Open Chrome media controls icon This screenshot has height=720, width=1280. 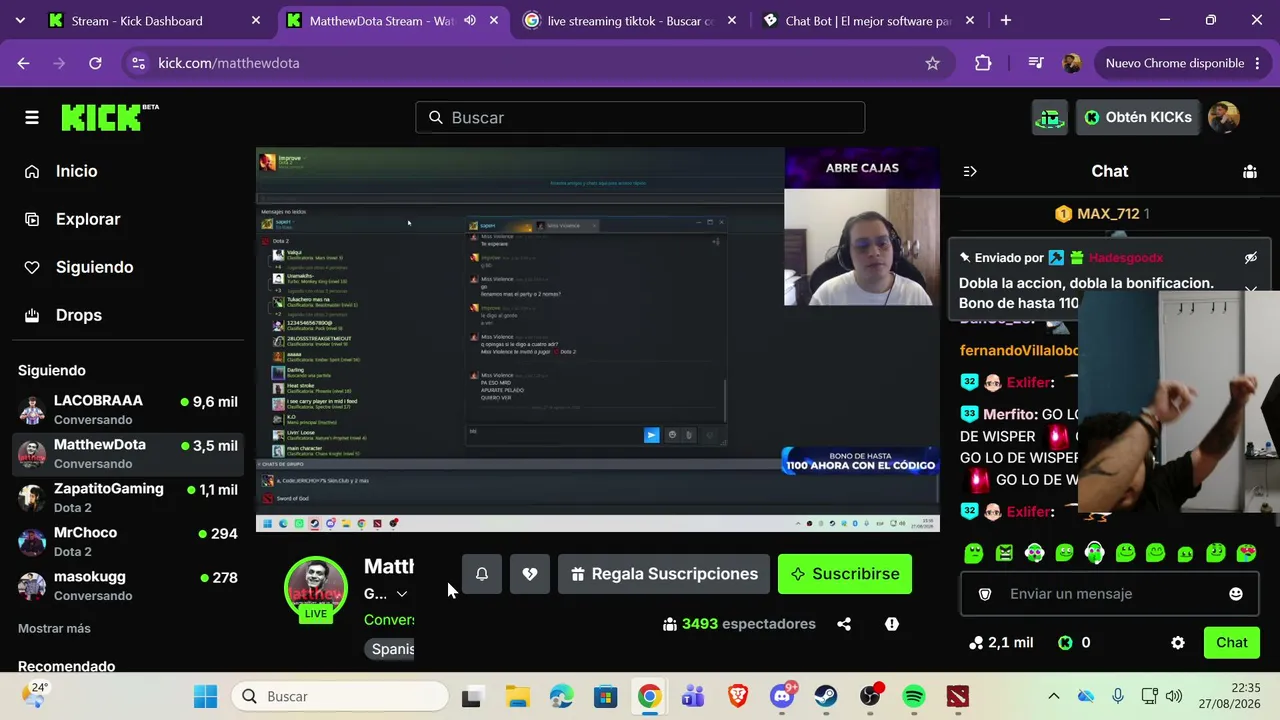(1036, 63)
